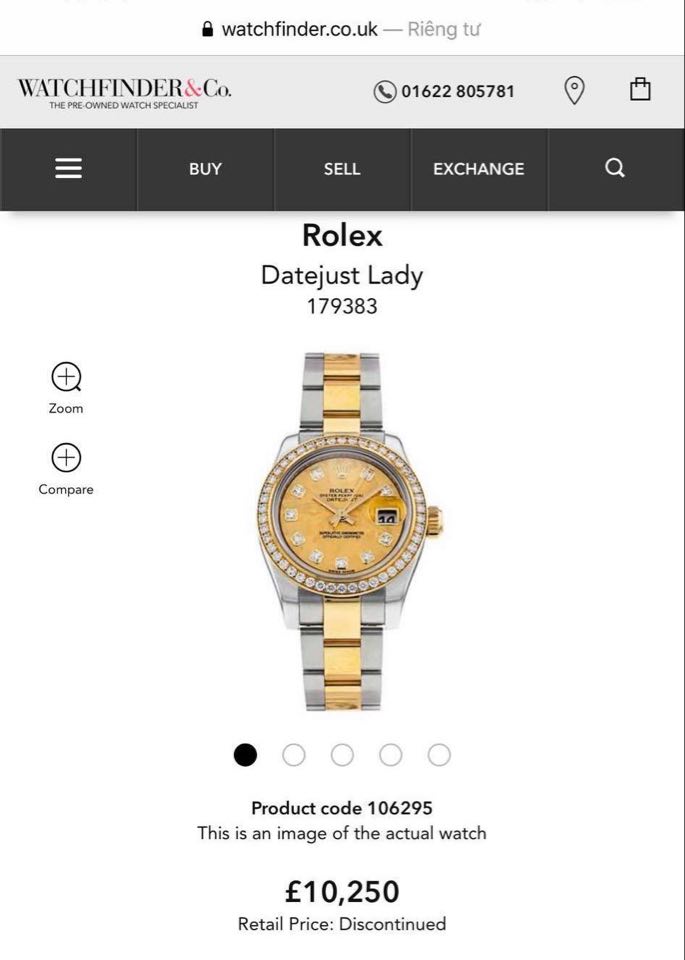Click the Compare plus icon
The height and width of the screenshot is (960, 685).
(66, 457)
